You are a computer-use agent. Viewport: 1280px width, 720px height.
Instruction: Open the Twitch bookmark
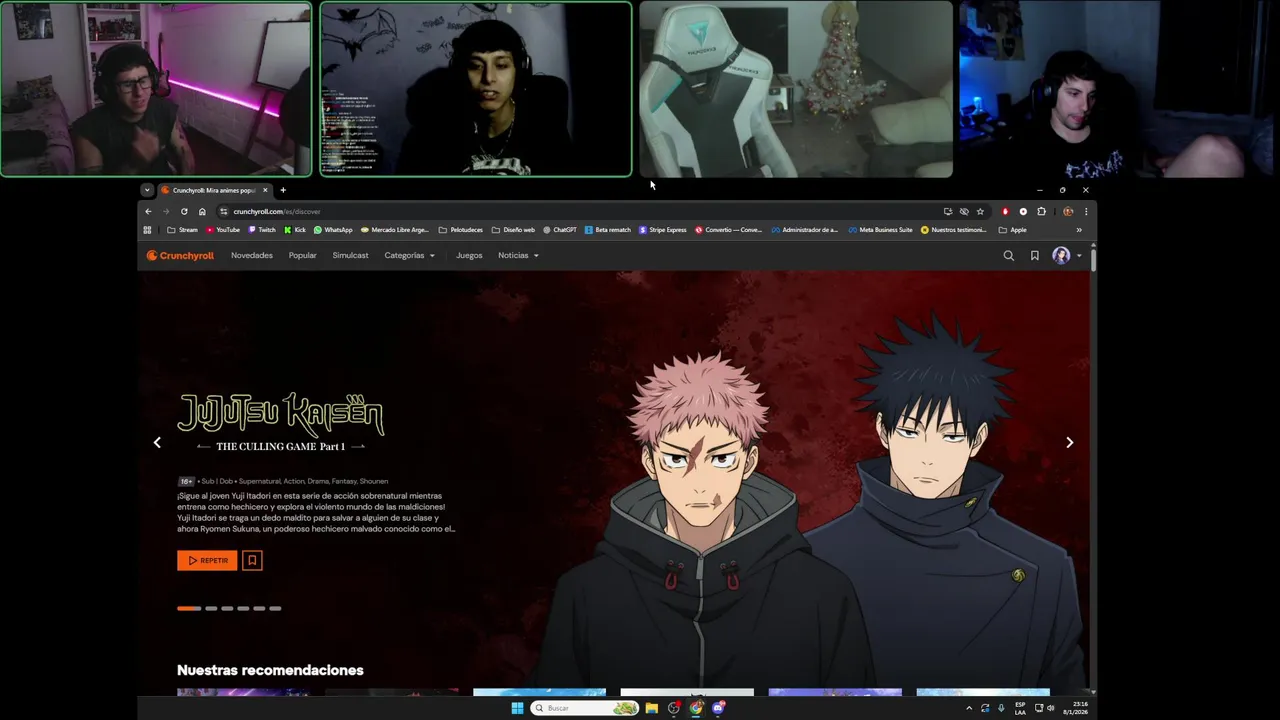(261, 230)
